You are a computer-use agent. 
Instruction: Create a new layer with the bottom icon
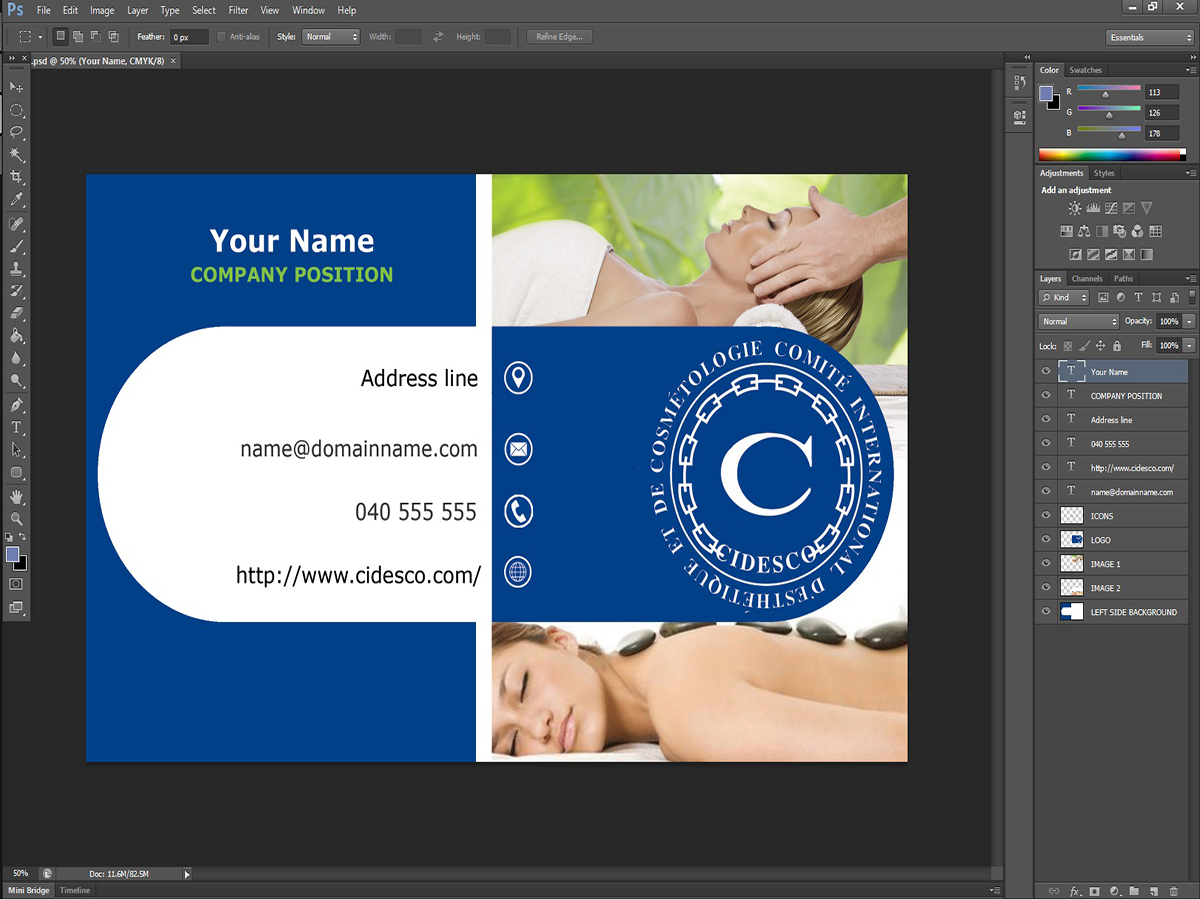(1153, 890)
